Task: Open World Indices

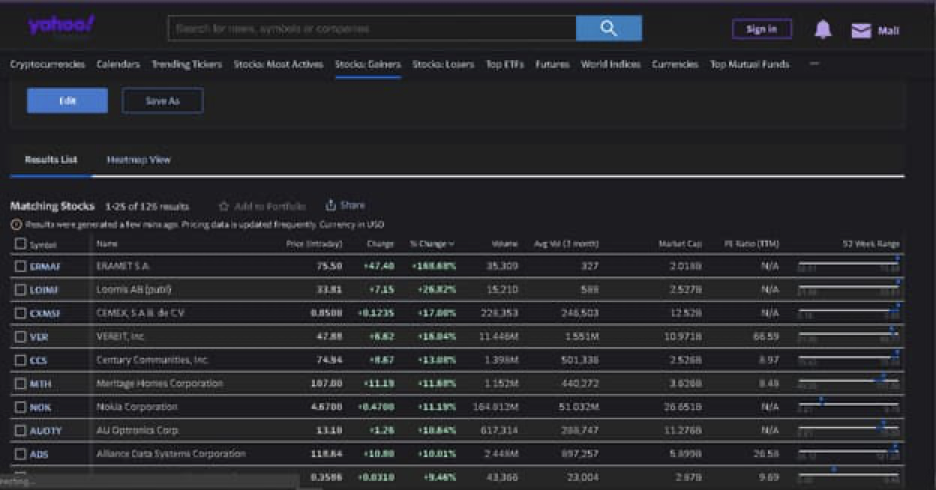Action: (x=610, y=64)
